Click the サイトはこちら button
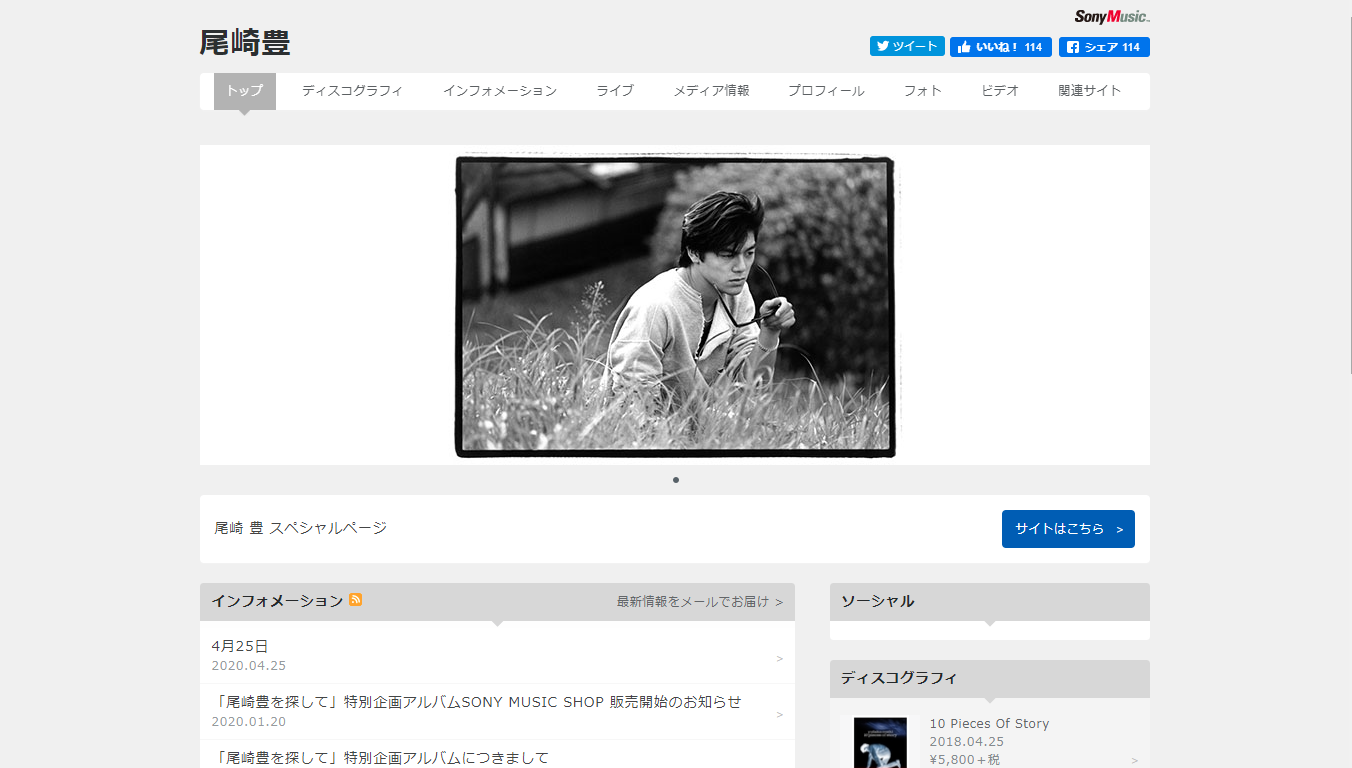 point(1068,529)
